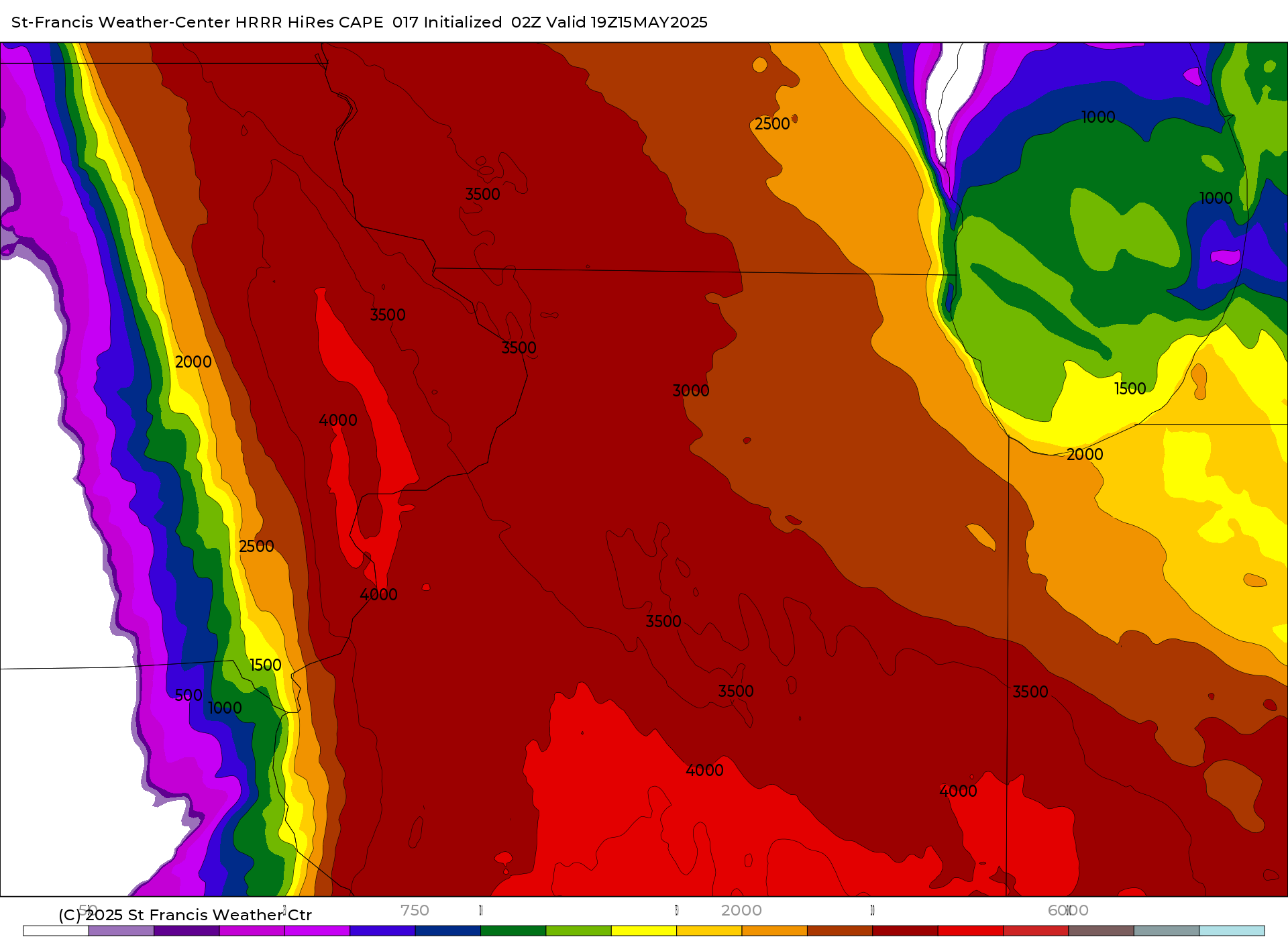1288x939 pixels.
Task: Click 'HRRR HiRes CAPE' in the title
Action: pos(309,22)
